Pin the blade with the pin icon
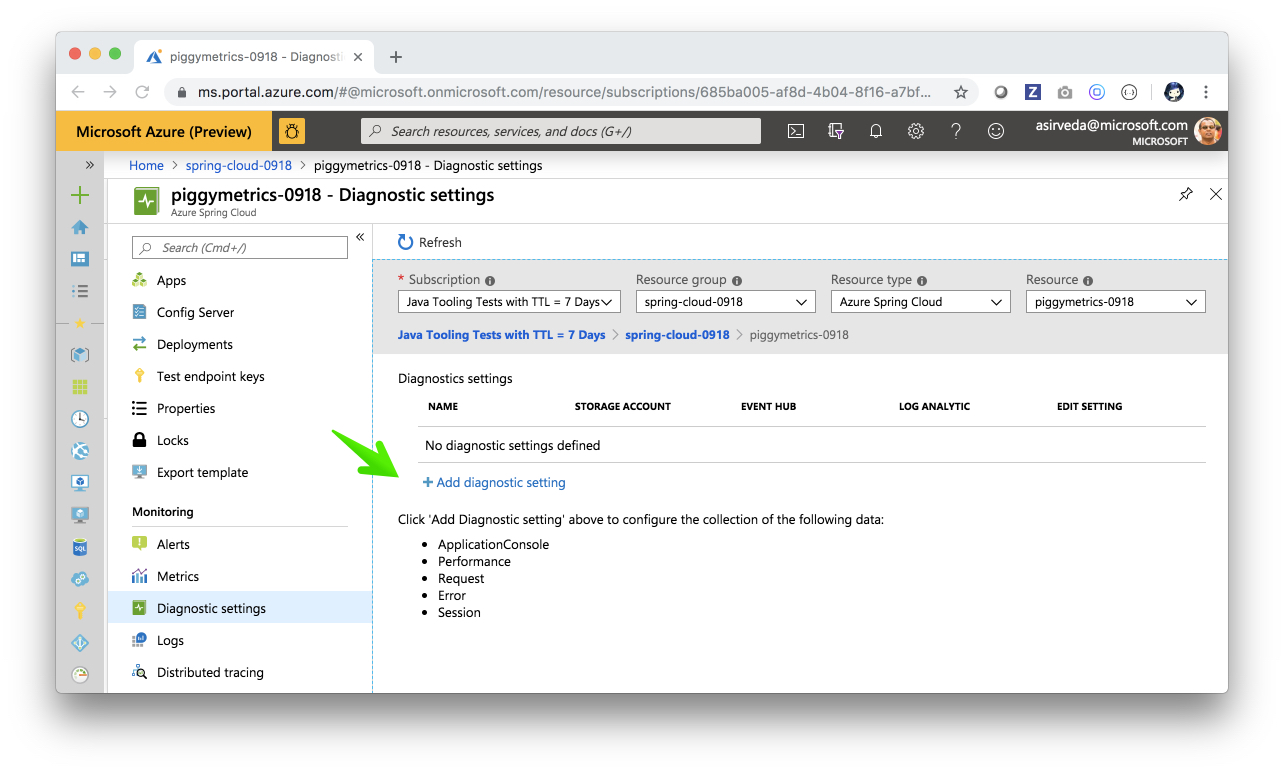 coord(1186,194)
